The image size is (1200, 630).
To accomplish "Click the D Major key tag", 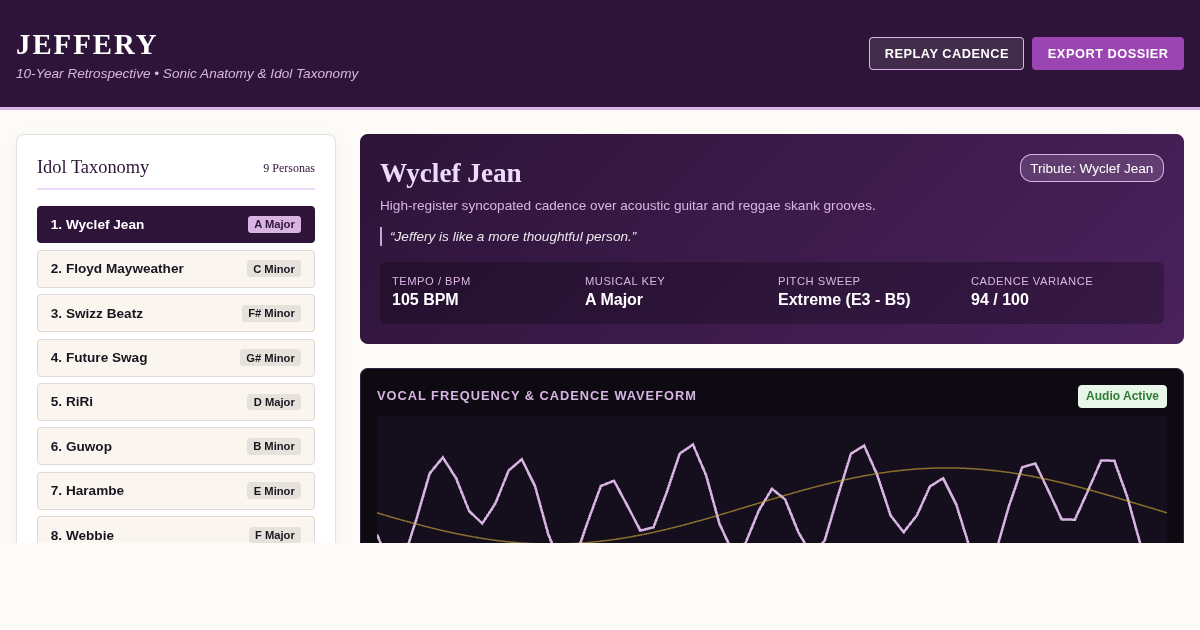I will pyautogui.click(x=274, y=402).
